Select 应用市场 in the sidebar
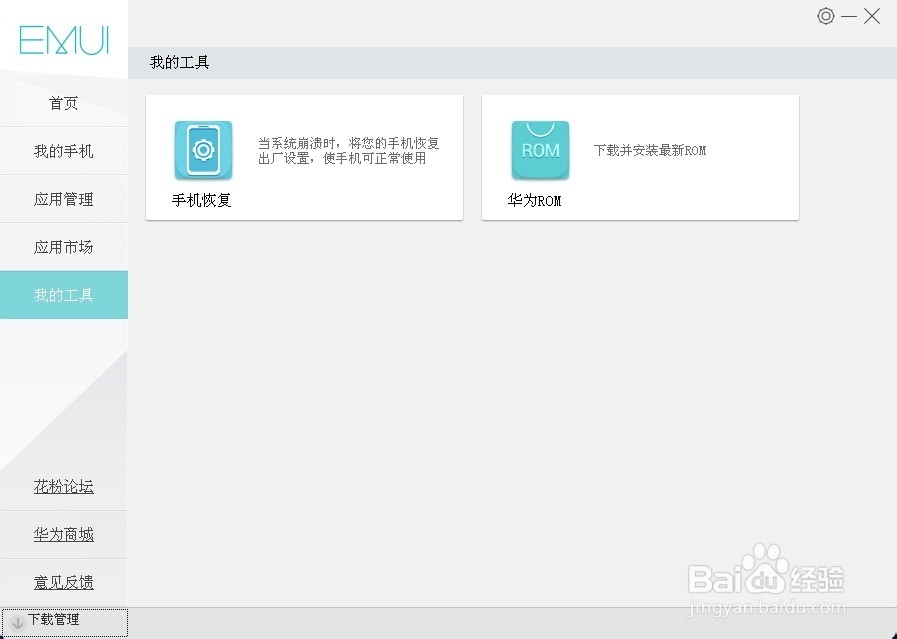The height and width of the screenshot is (639, 897). (x=63, y=247)
